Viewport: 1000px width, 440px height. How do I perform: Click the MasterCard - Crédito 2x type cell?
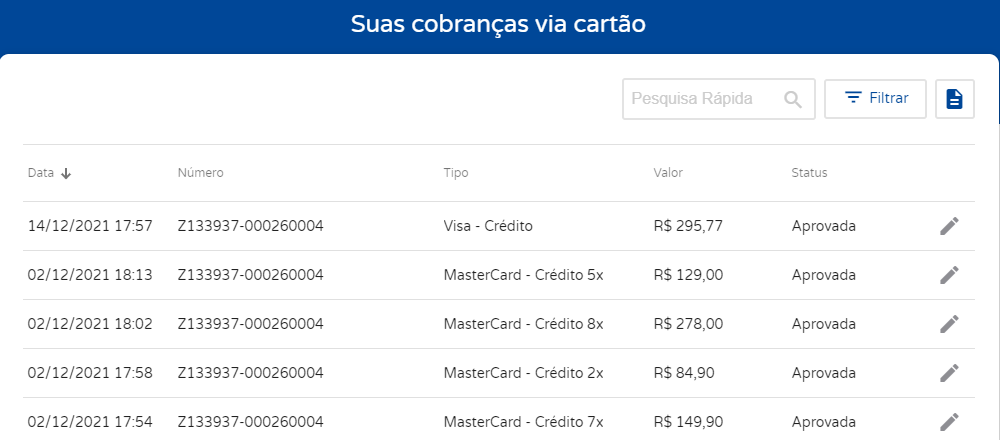523,373
